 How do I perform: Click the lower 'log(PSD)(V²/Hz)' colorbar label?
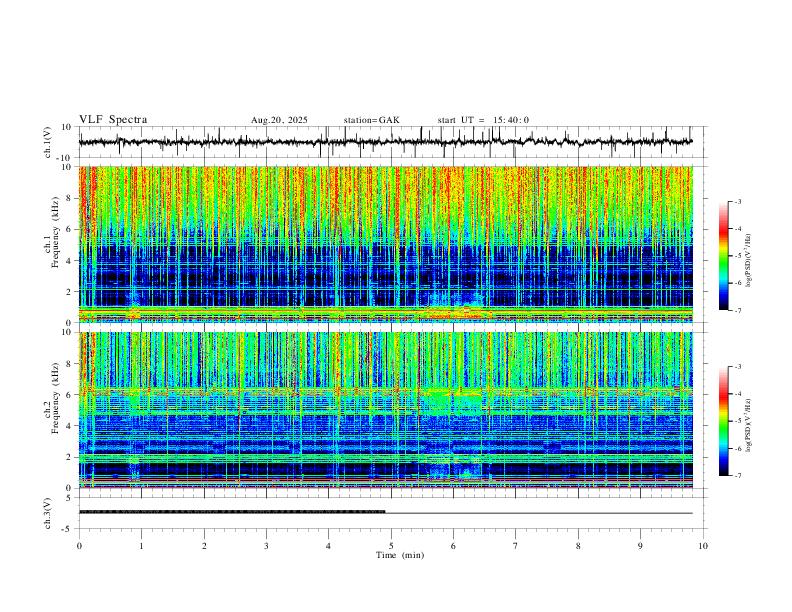[748, 426]
